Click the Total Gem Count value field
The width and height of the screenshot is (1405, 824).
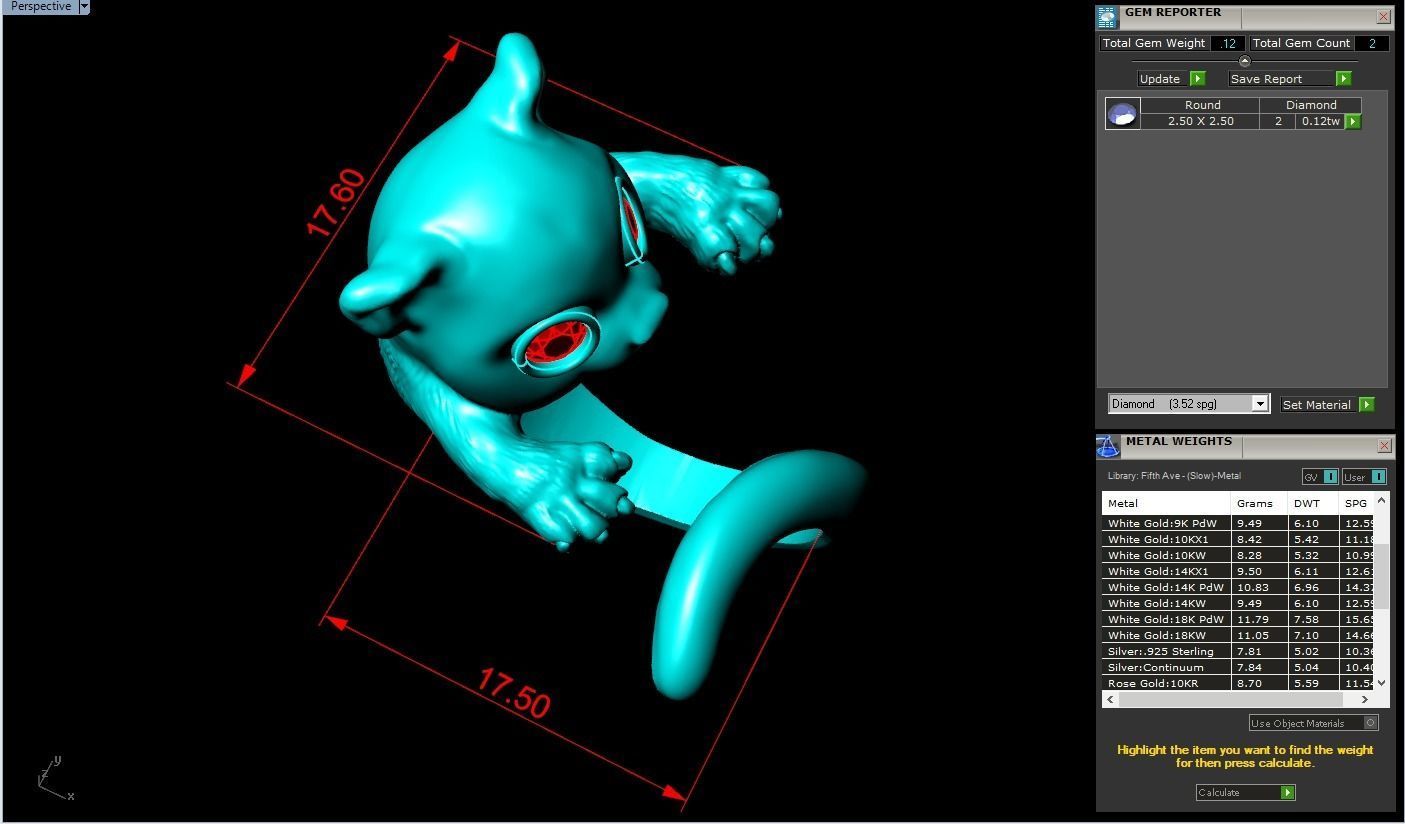[1371, 43]
